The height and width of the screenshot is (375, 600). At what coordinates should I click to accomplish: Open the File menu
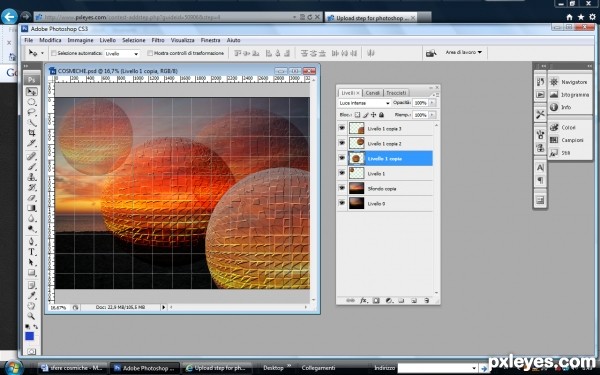[29, 40]
